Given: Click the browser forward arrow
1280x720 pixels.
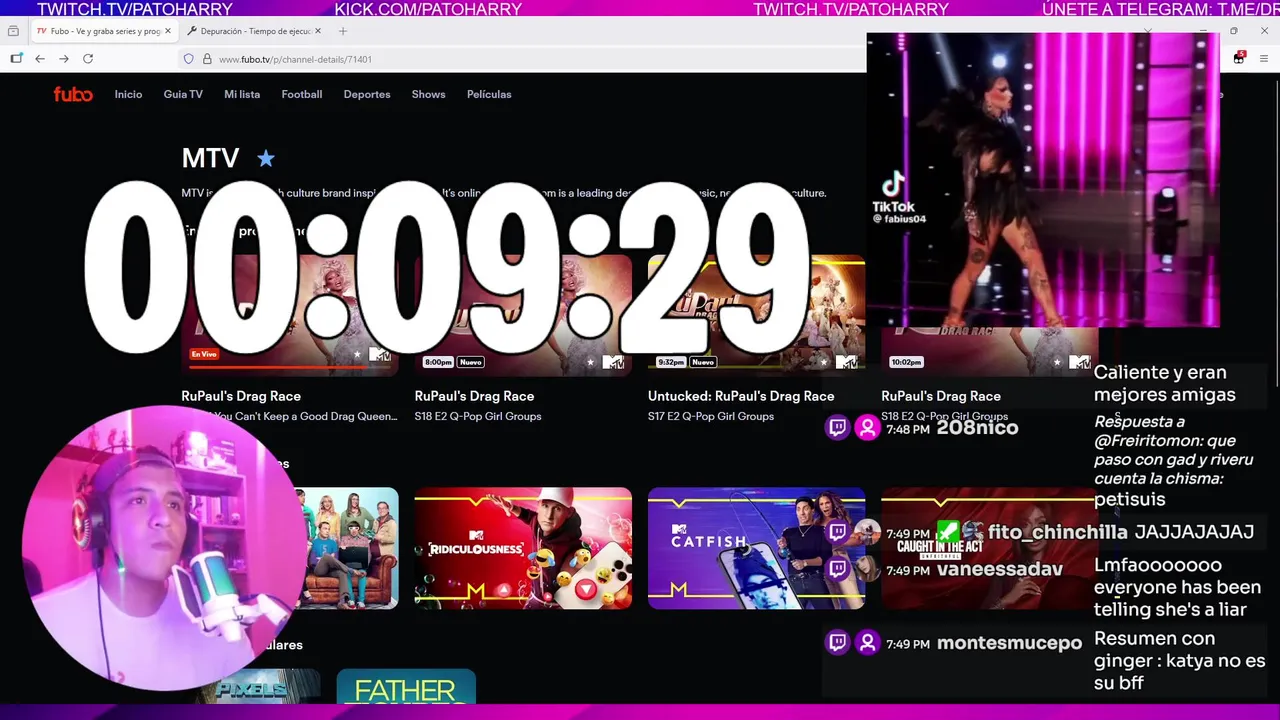Looking at the screenshot, I should click(64, 59).
